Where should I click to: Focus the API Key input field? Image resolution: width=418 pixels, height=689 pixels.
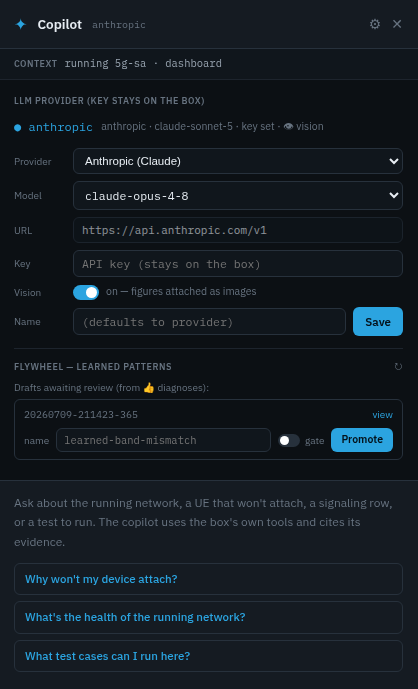238,264
